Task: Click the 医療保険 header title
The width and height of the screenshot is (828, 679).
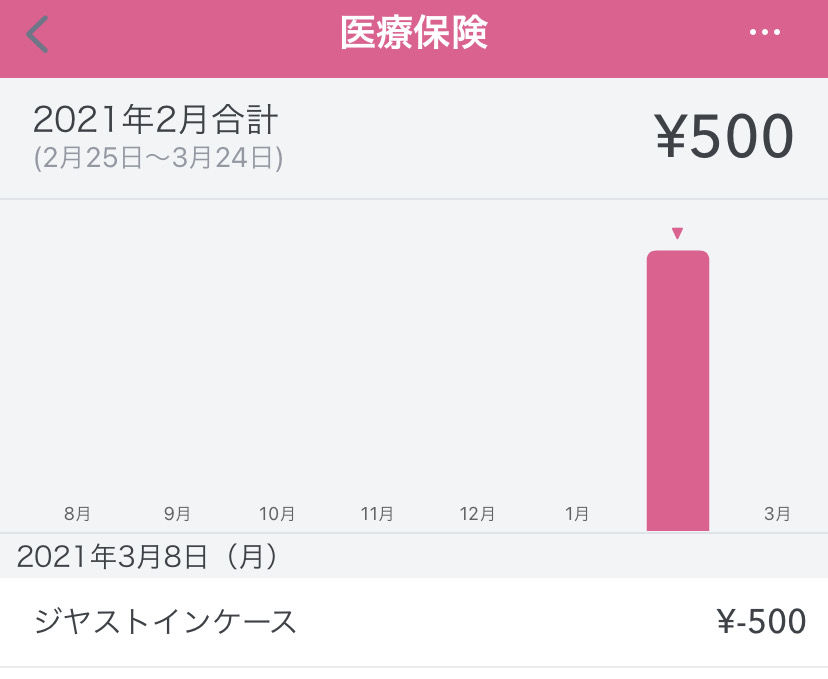Action: pos(414,34)
